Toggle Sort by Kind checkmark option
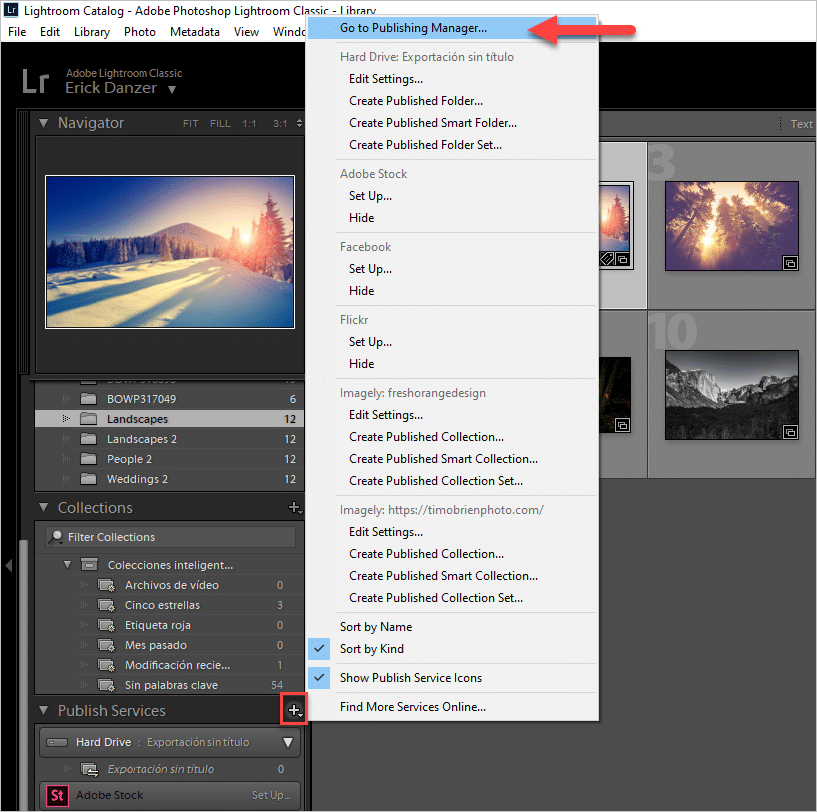 point(372,649)
